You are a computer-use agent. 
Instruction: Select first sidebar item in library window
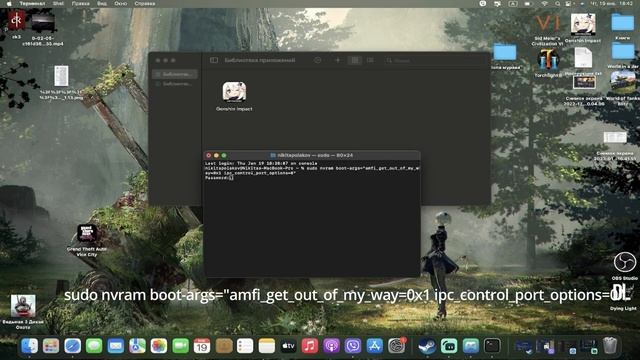point(175,74)
